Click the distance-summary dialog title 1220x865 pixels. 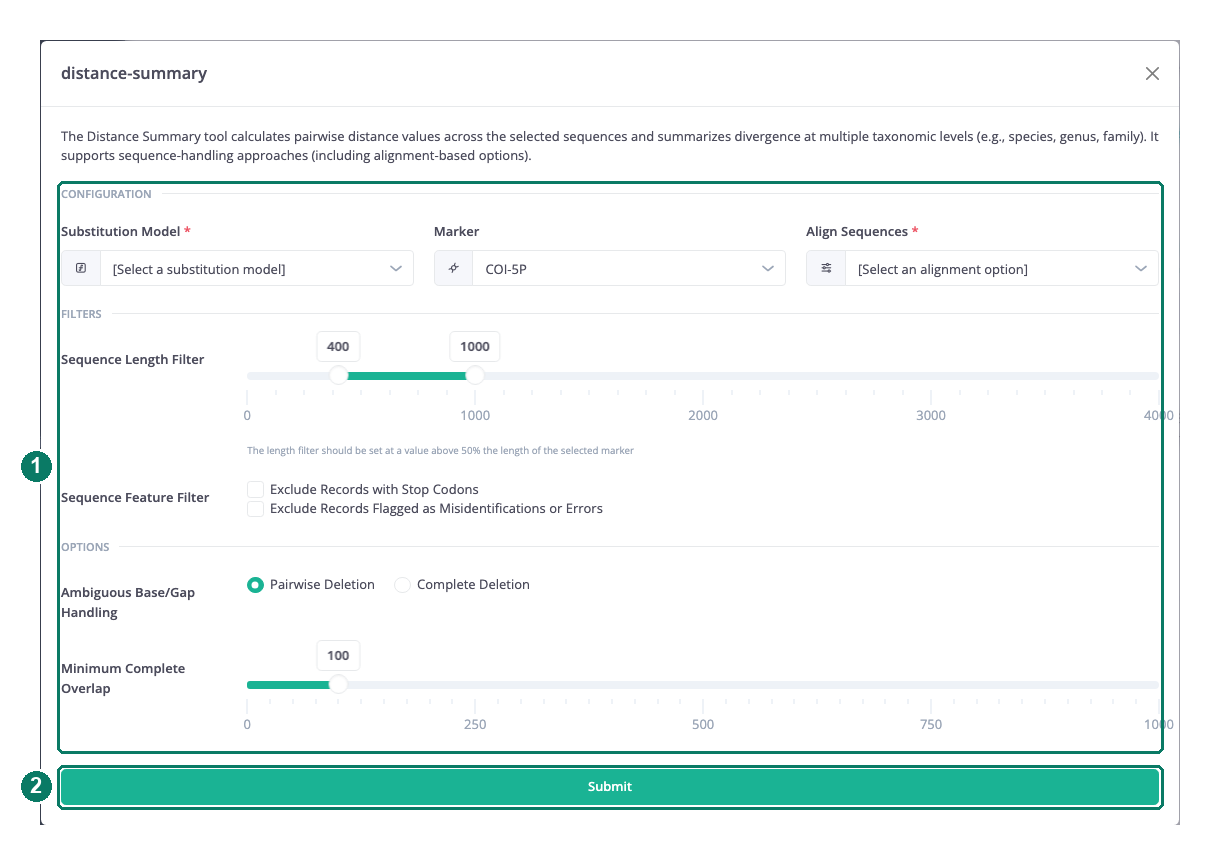click(134, 73)
